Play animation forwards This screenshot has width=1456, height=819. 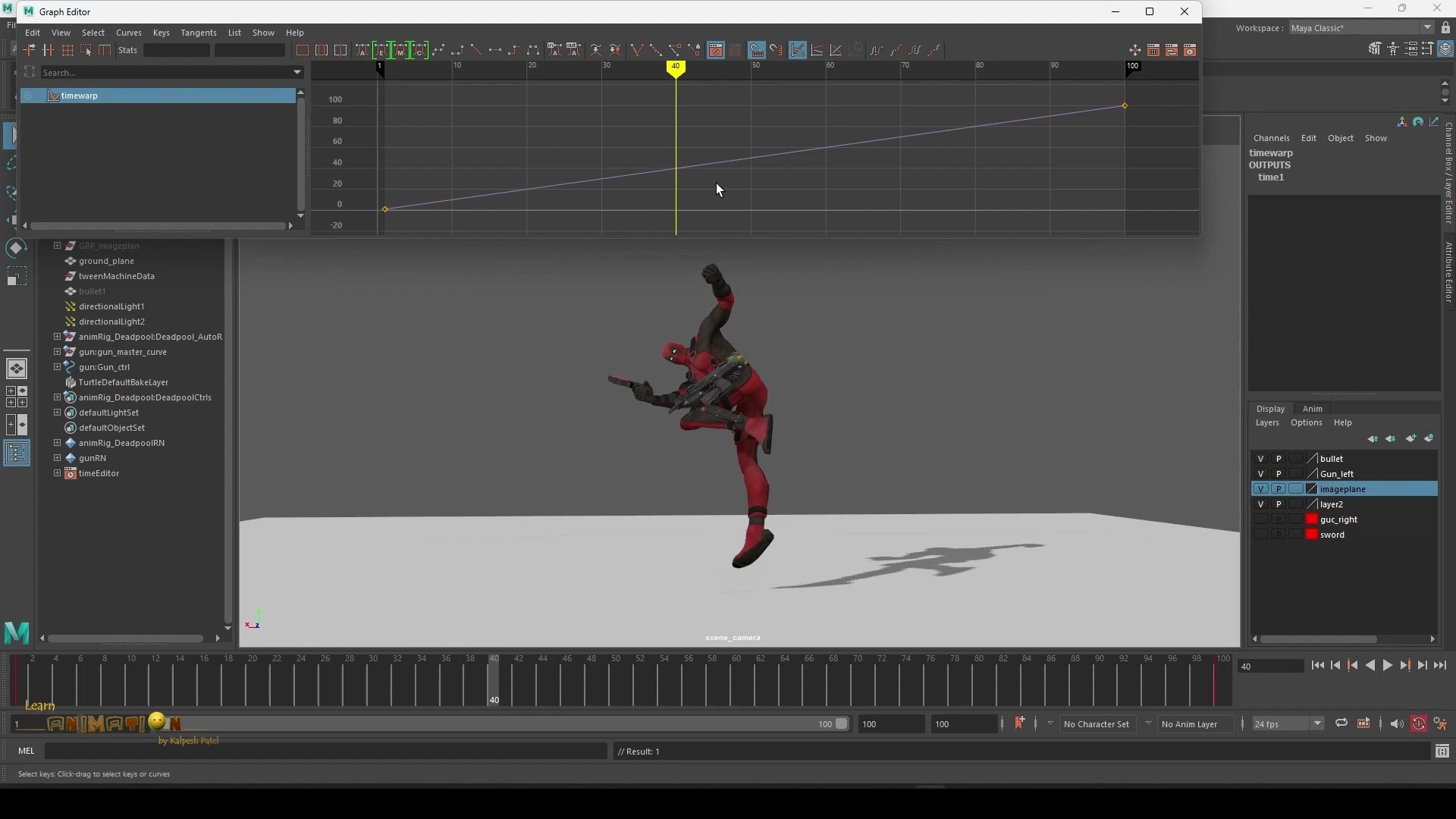tap(1387, 666)
